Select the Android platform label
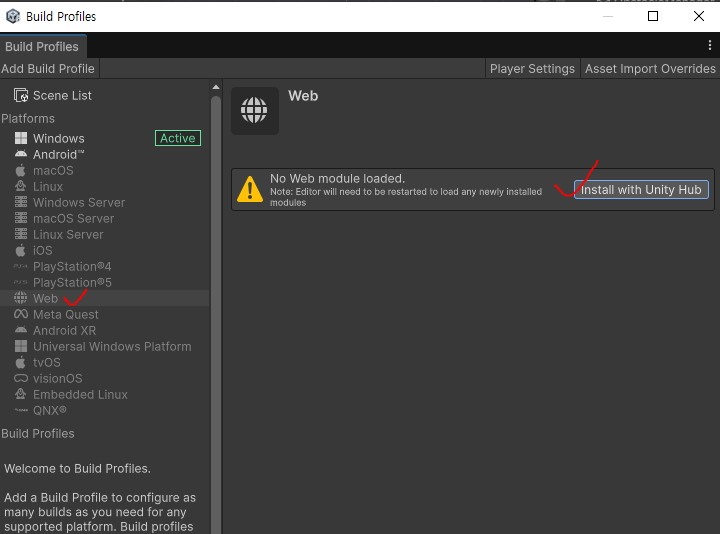 click(x=58, y=154)
